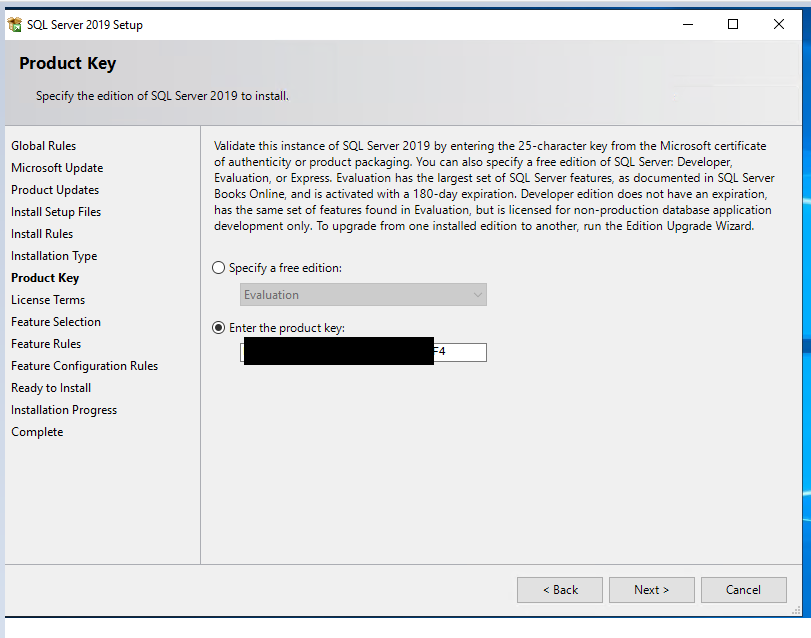
Task: Close the SQL Server 2019 Setup window
Action: pyautogui.click(x=779, y=24)
